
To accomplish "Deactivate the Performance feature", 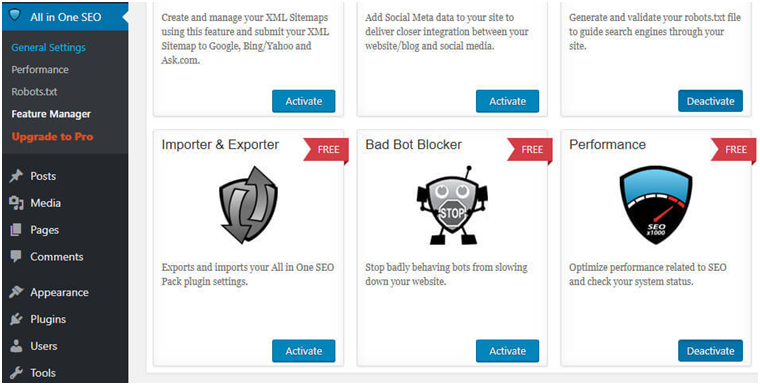I will [711, 351].
